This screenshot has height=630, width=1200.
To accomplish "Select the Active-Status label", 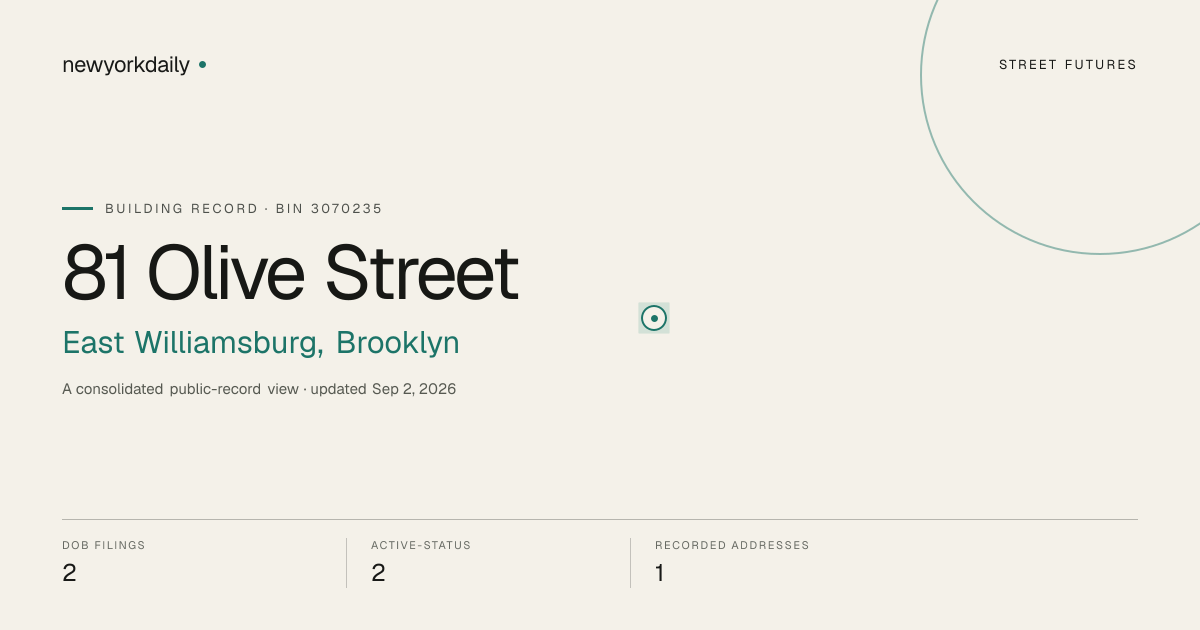I will coord(421,545).
